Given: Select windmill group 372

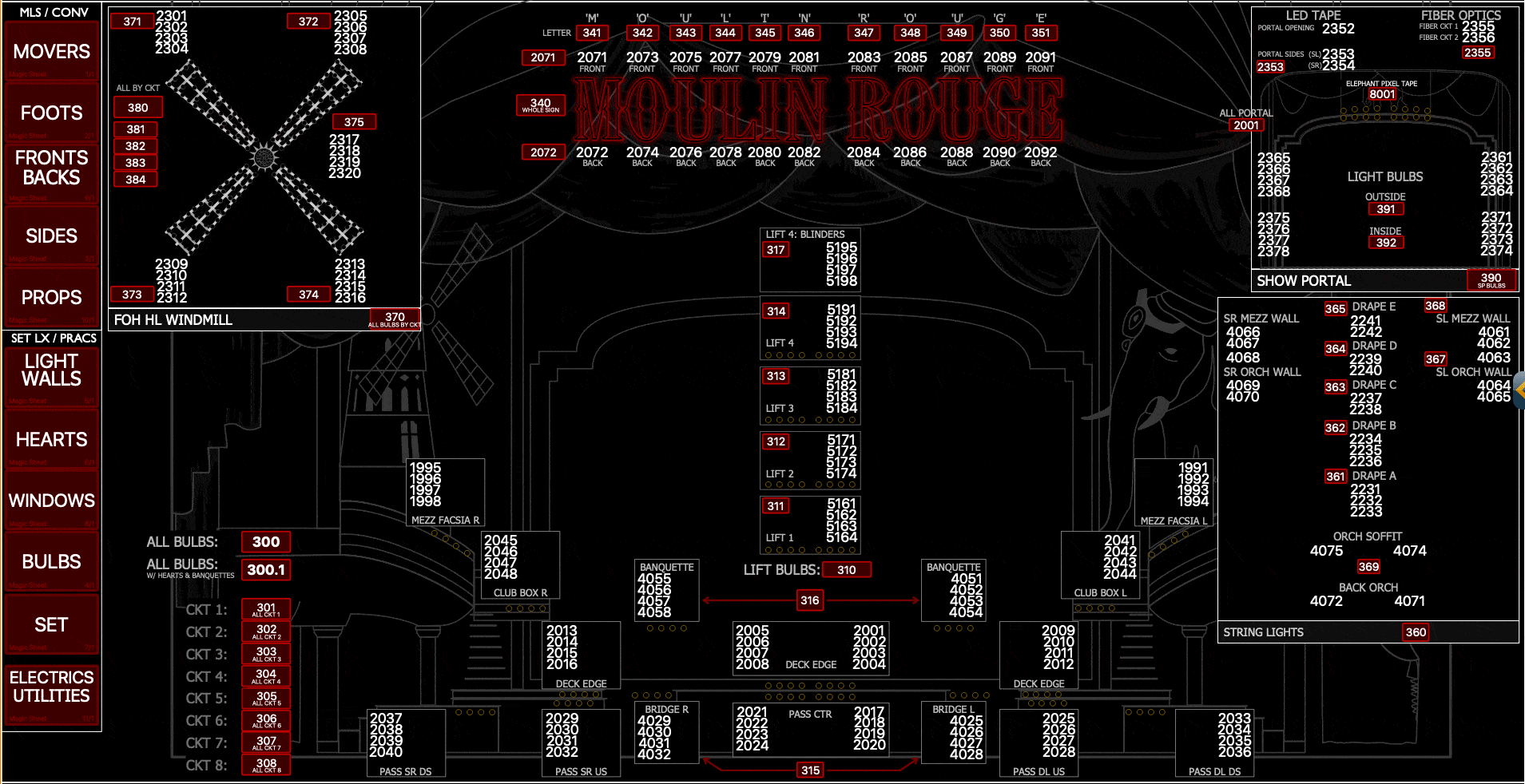Looking at the screenshot, I should [x=308, y=22].
